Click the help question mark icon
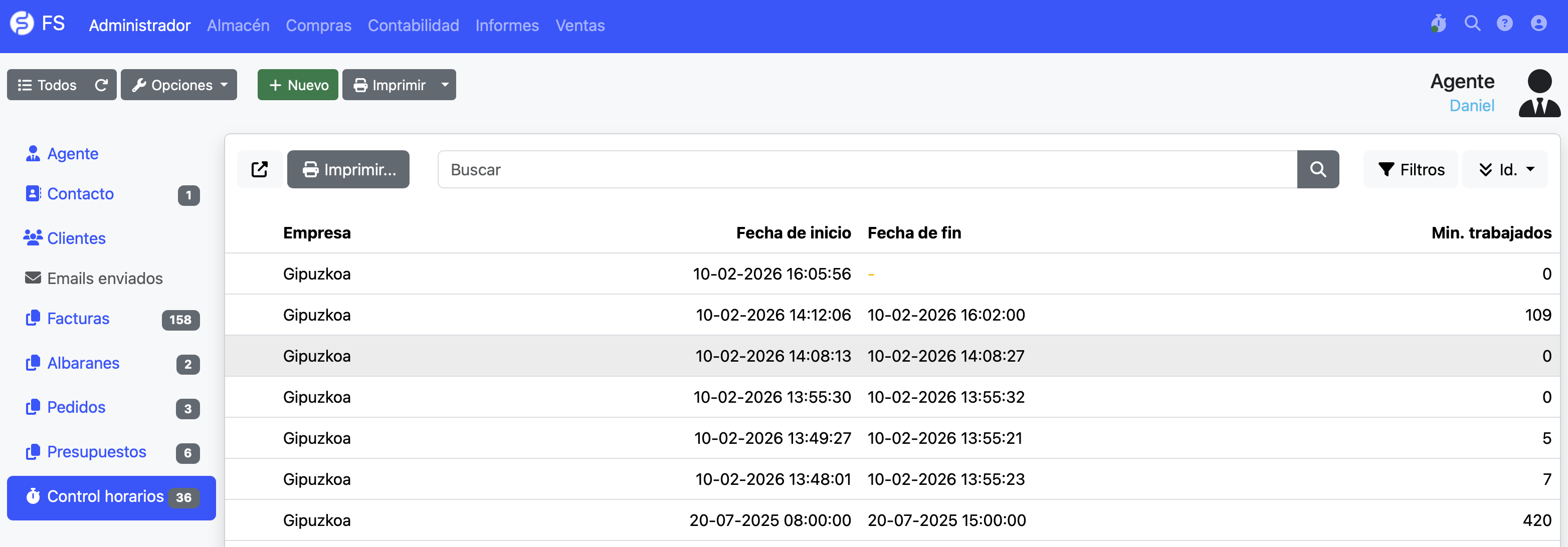This screenshot has width=1568, height=547. pos(1504,25)
